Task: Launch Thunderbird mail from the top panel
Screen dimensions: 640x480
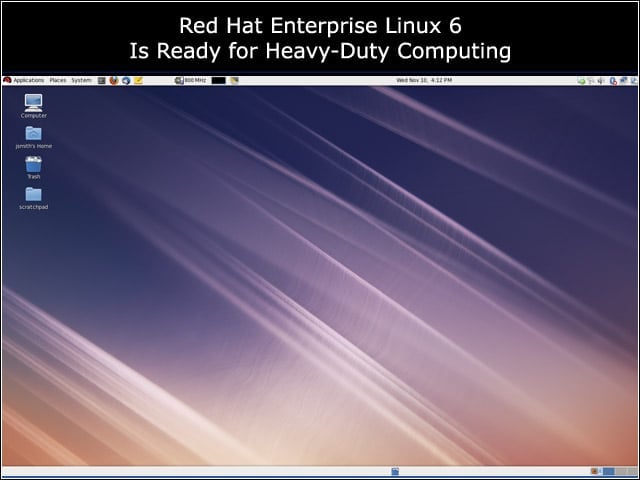Action: [x=126, y=80]
